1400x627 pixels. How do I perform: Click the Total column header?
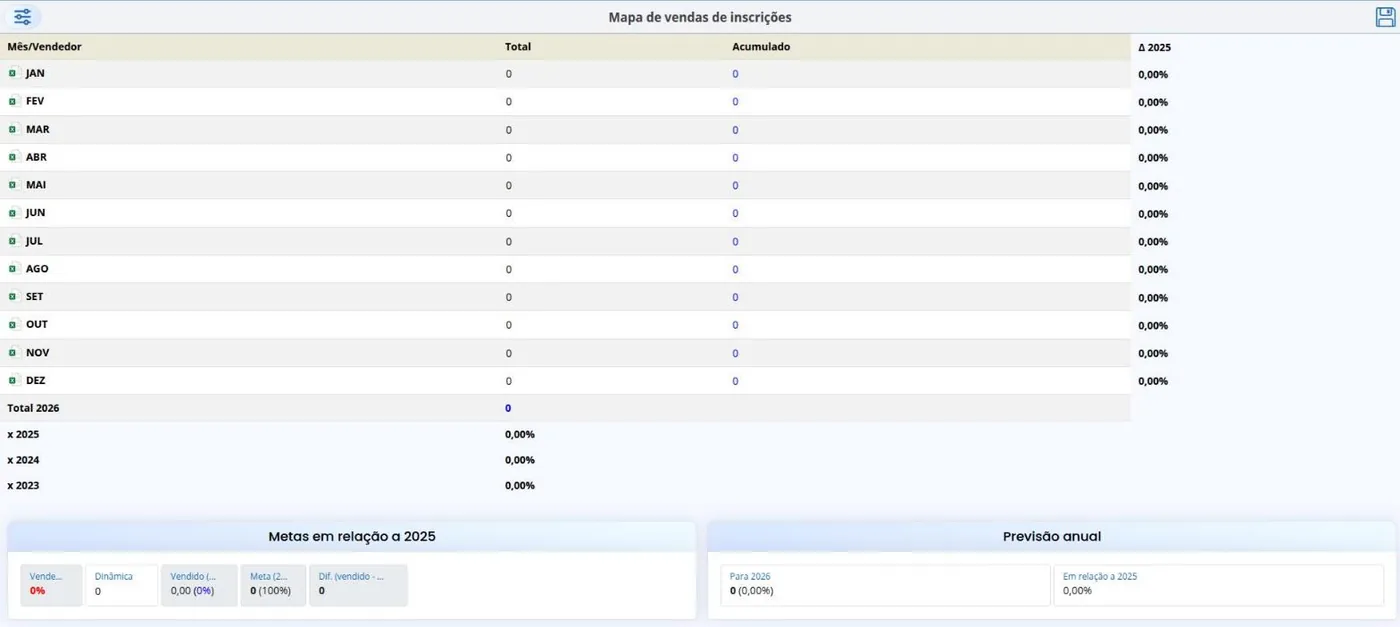point(518,47)
